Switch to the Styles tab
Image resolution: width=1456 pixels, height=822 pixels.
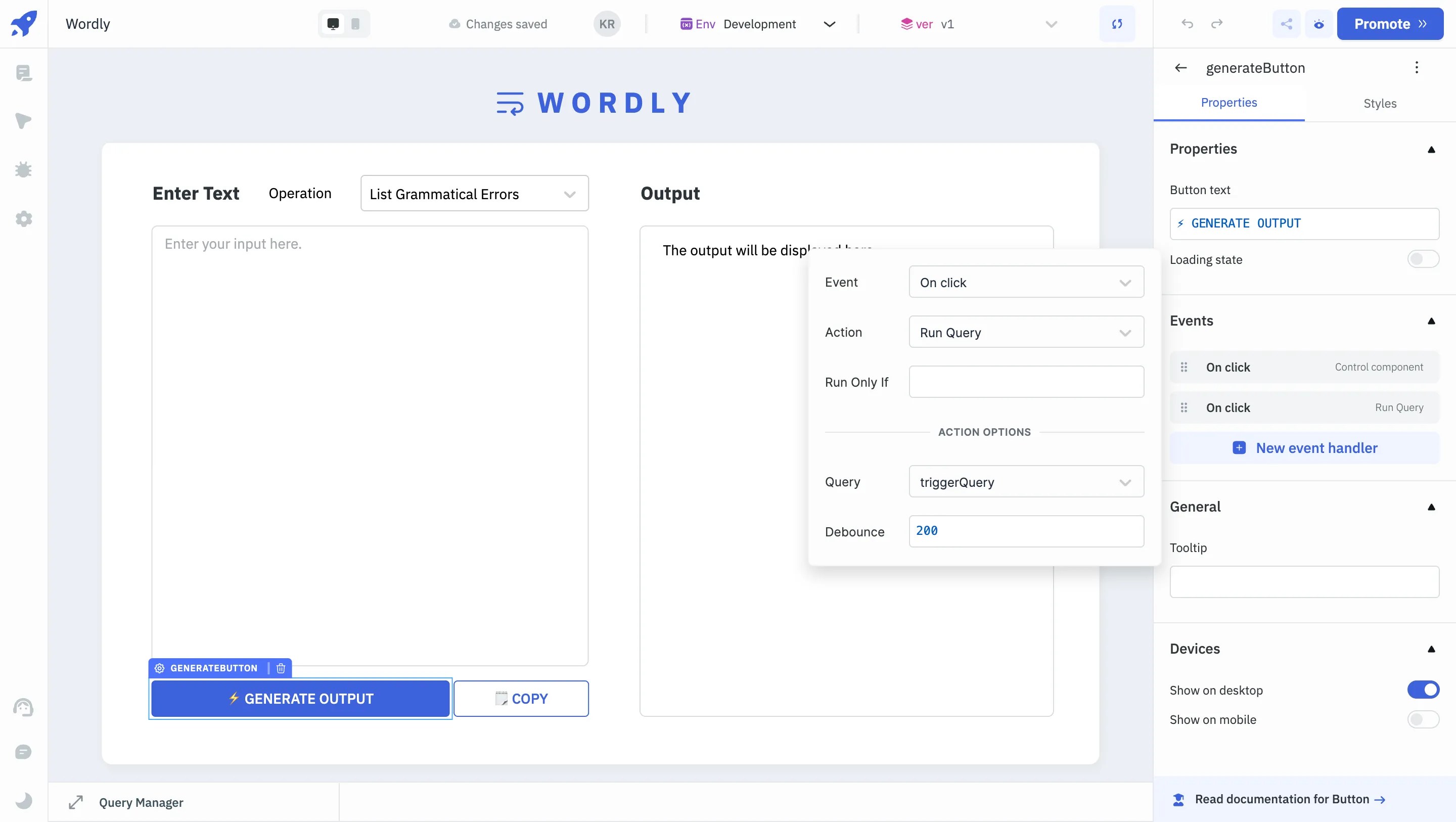[x=1380, y=104]
